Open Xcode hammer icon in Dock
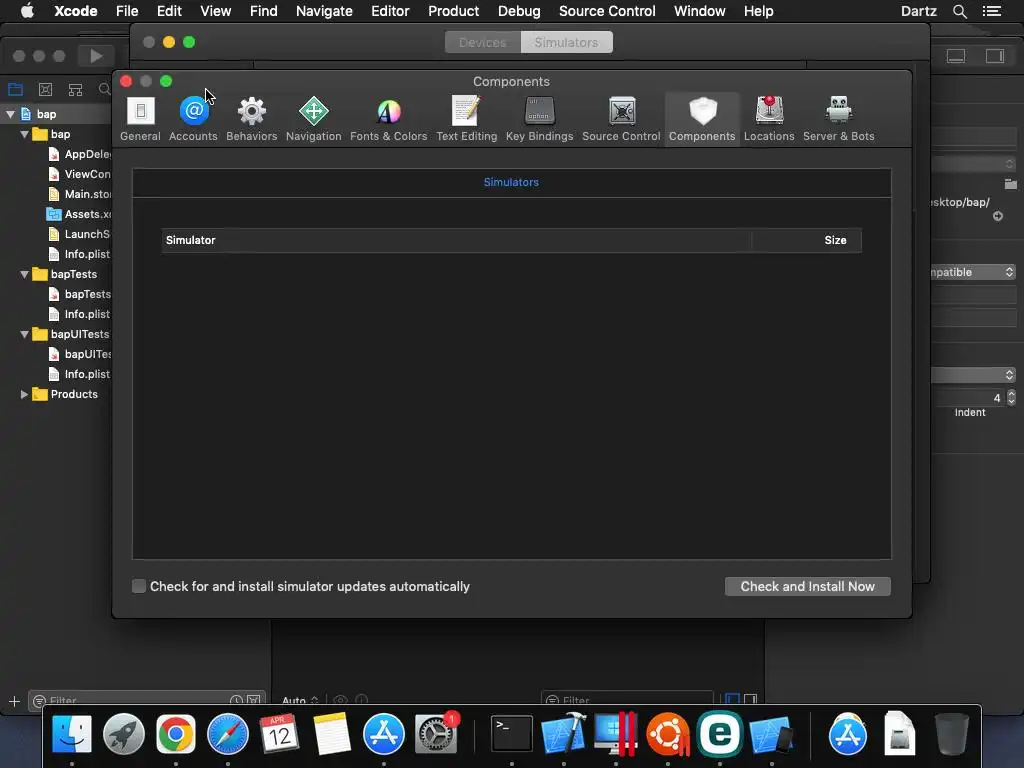This screenshot has height=768, width=1024. tap(564, 734)
